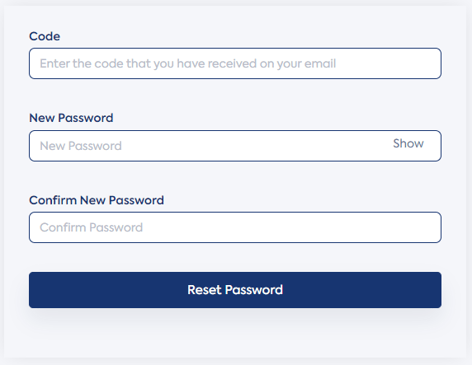The height and width of the screenshot is (365, 472).
Task: Click the dark blue Reset Password bar
Action: 235,290
